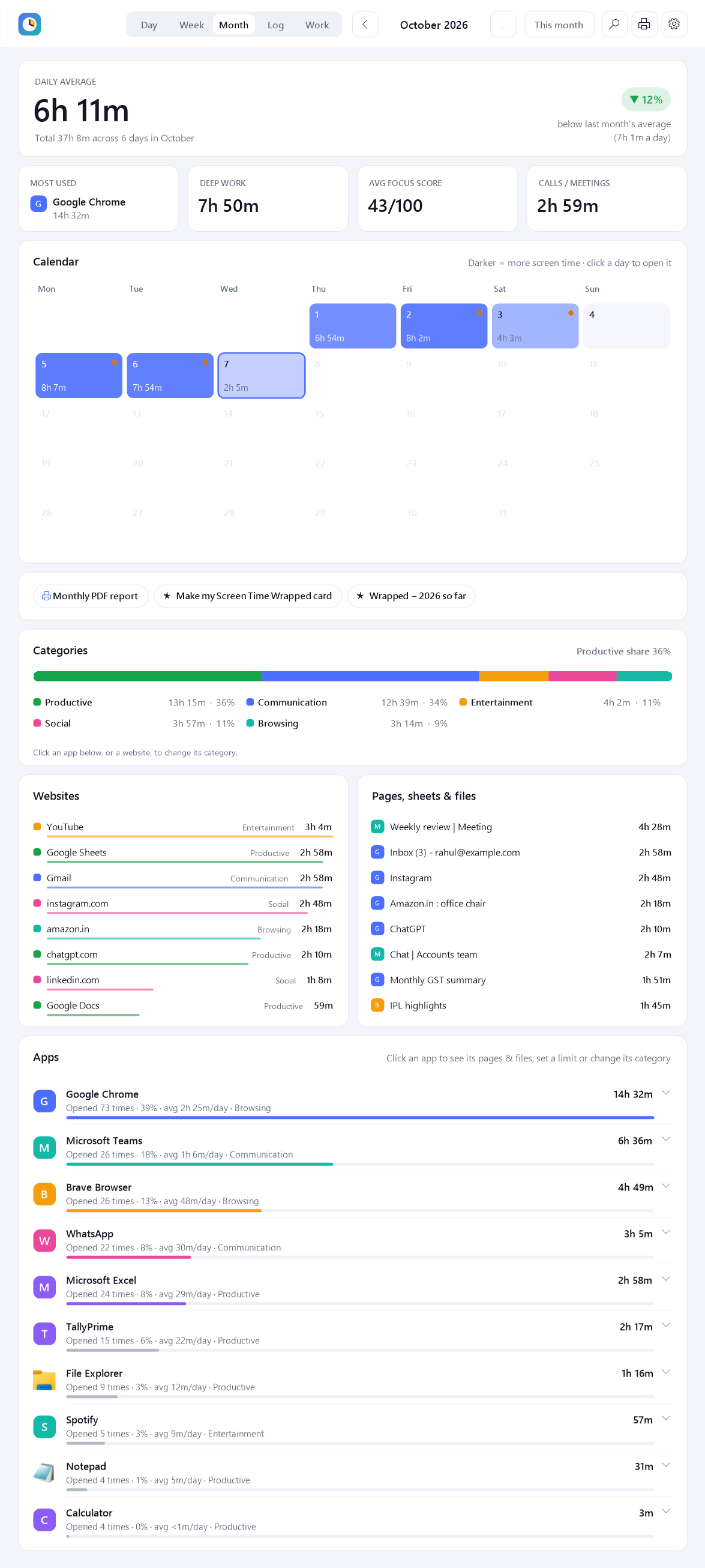Open the search tool
705x1568 pixels.
[x=614, y=25]
